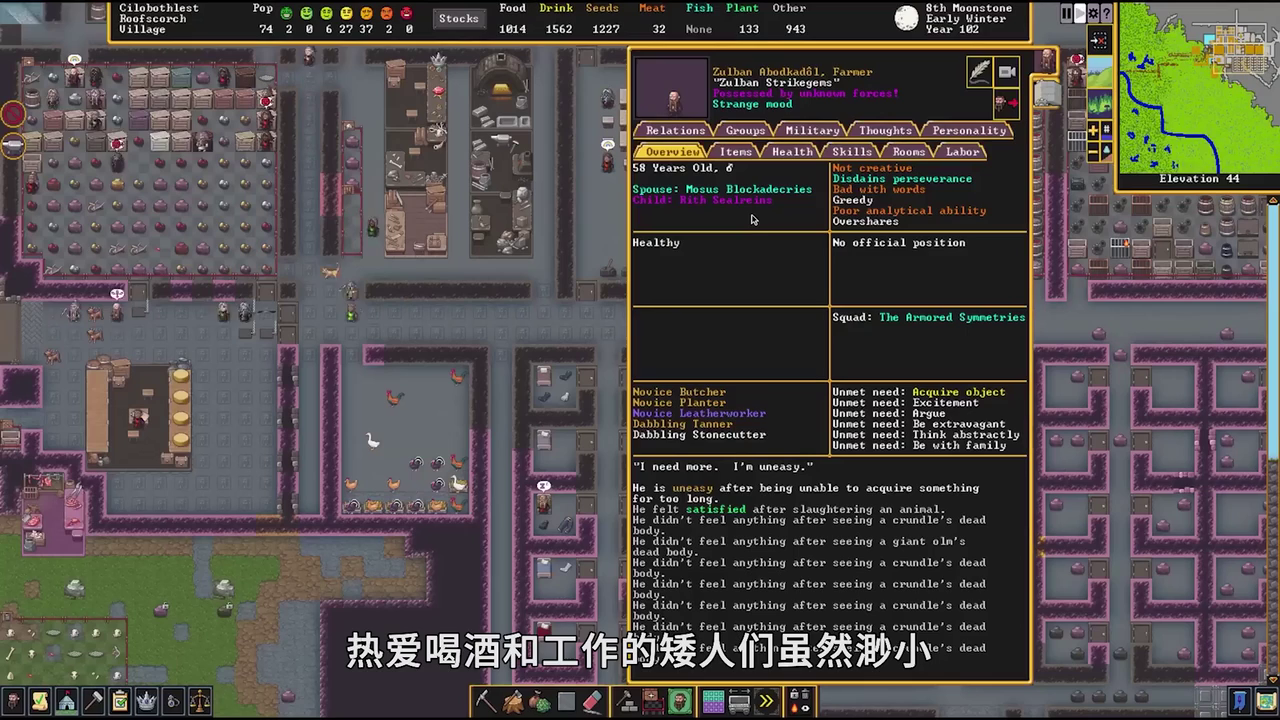Switch to the Personality tab
The height and width of the screenshot is (720, 1280).
pos(969,130)
